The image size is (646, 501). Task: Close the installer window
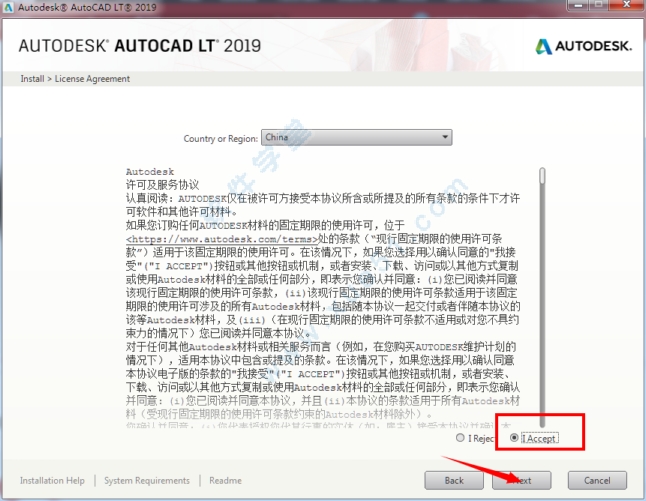click(626, 5)
